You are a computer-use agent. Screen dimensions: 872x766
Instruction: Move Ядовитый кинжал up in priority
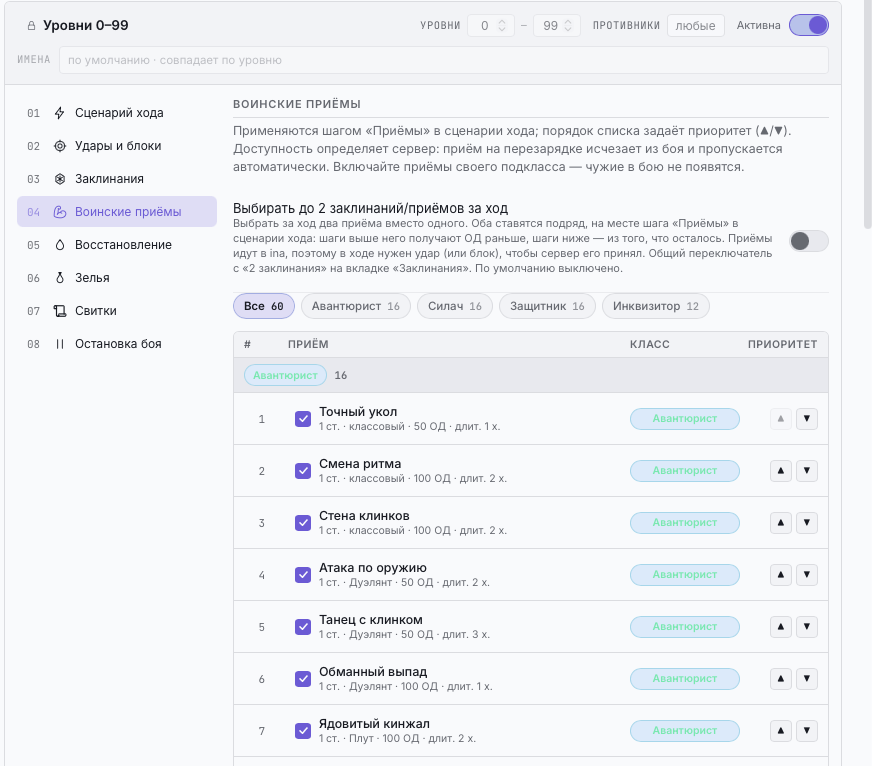coord(781,730)
